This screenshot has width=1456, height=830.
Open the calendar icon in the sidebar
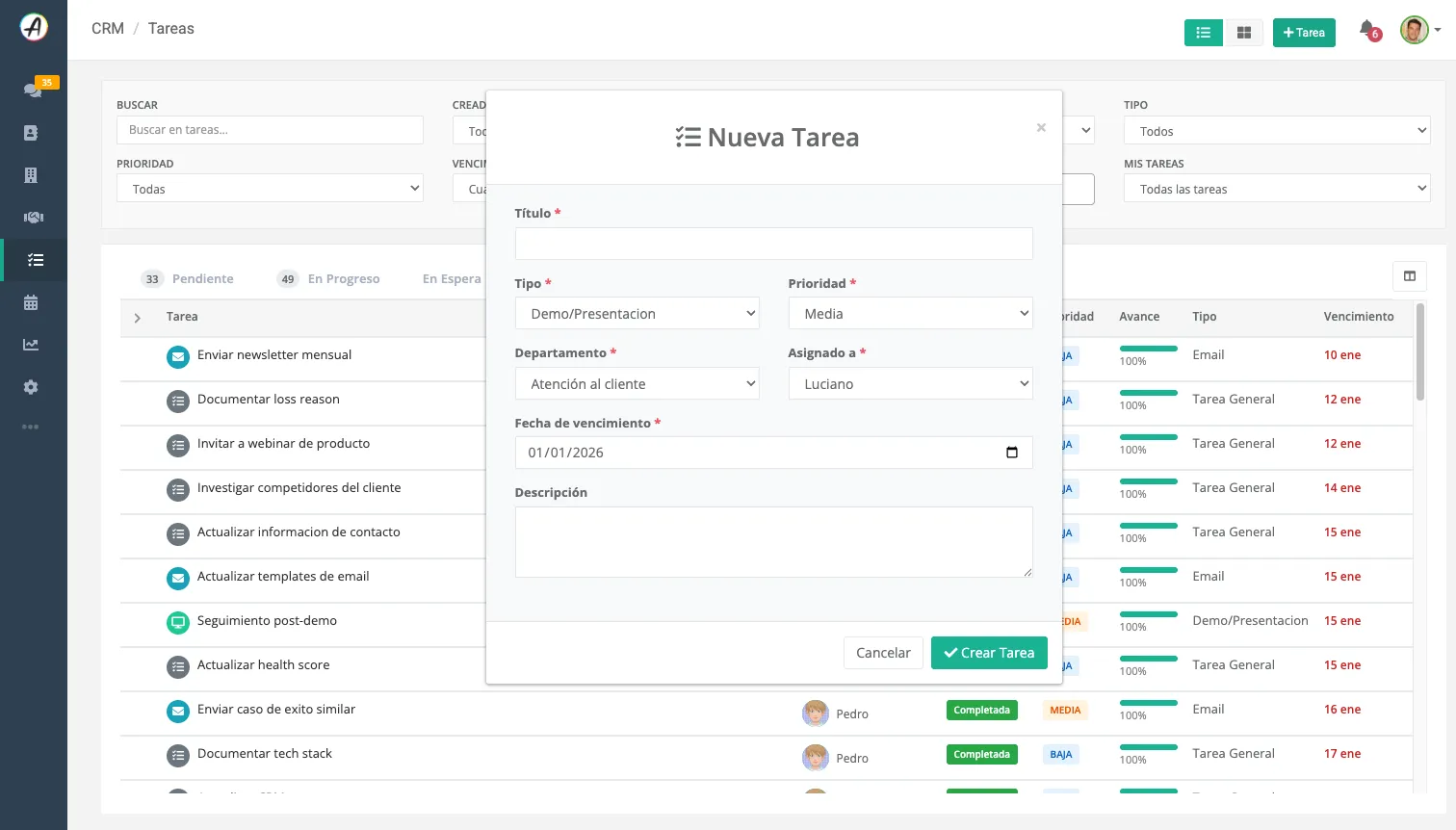coord(31,302)
